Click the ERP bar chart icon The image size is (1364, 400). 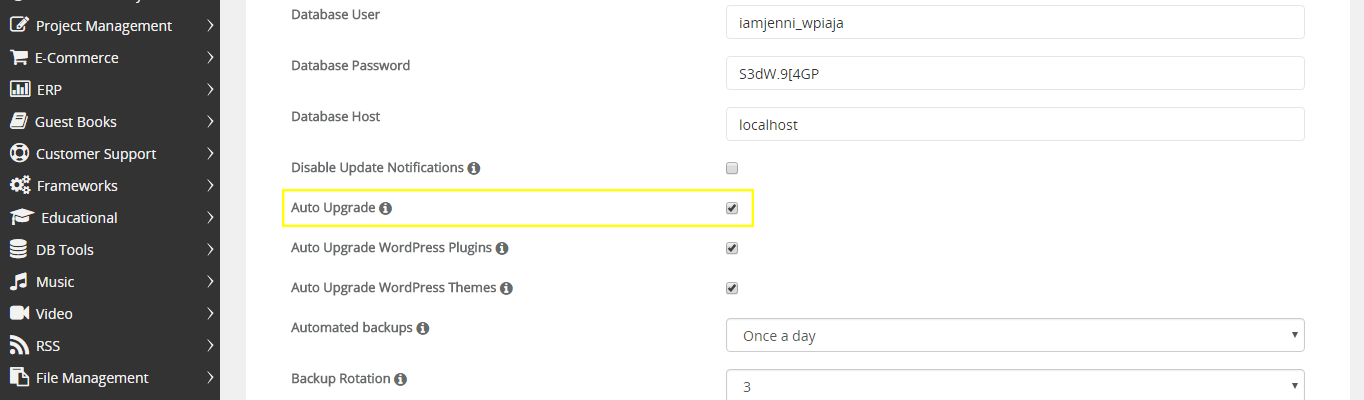click(19, 90)
